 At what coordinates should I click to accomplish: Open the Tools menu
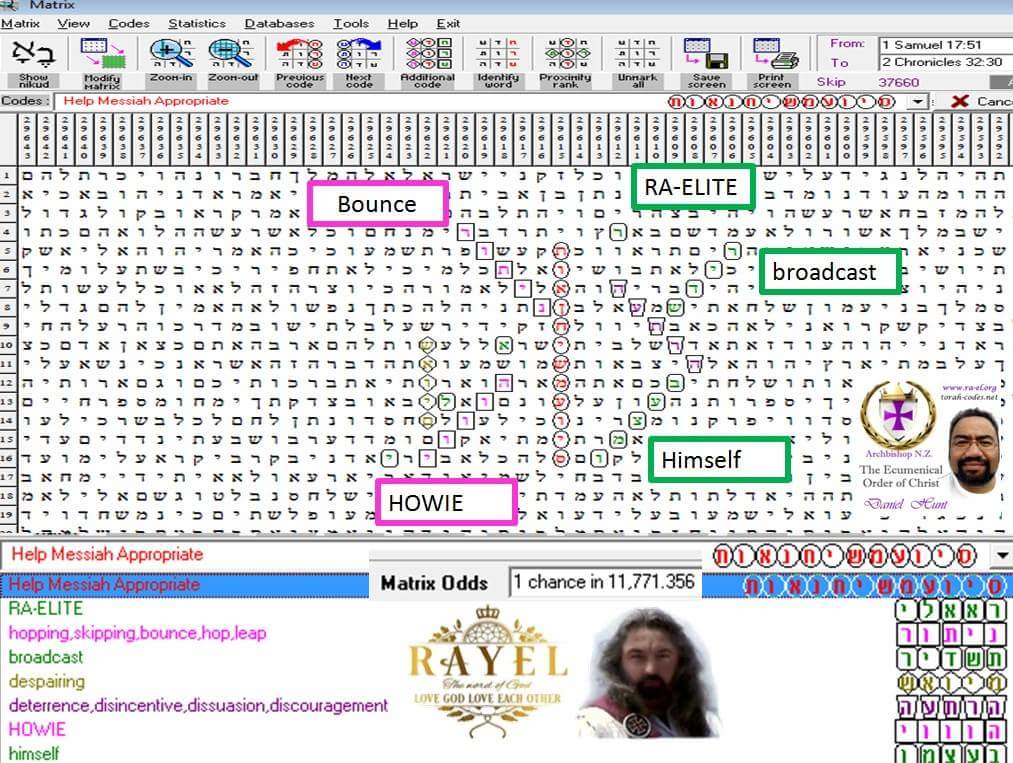[x=351, y=23]
